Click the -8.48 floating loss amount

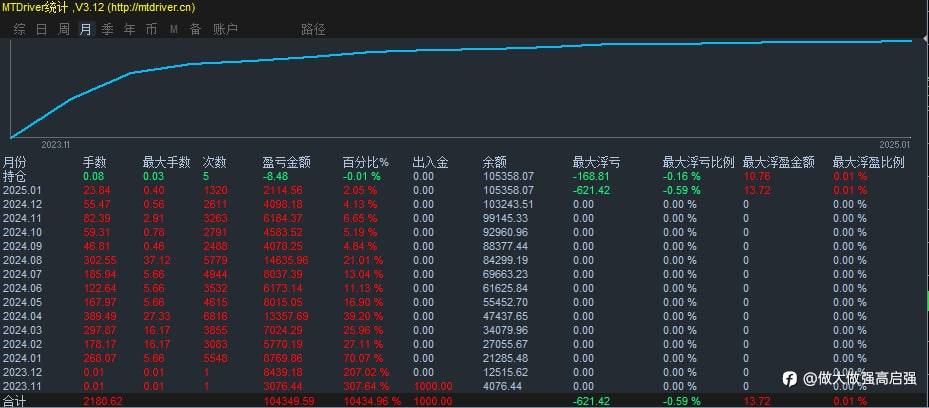(275, 176)
